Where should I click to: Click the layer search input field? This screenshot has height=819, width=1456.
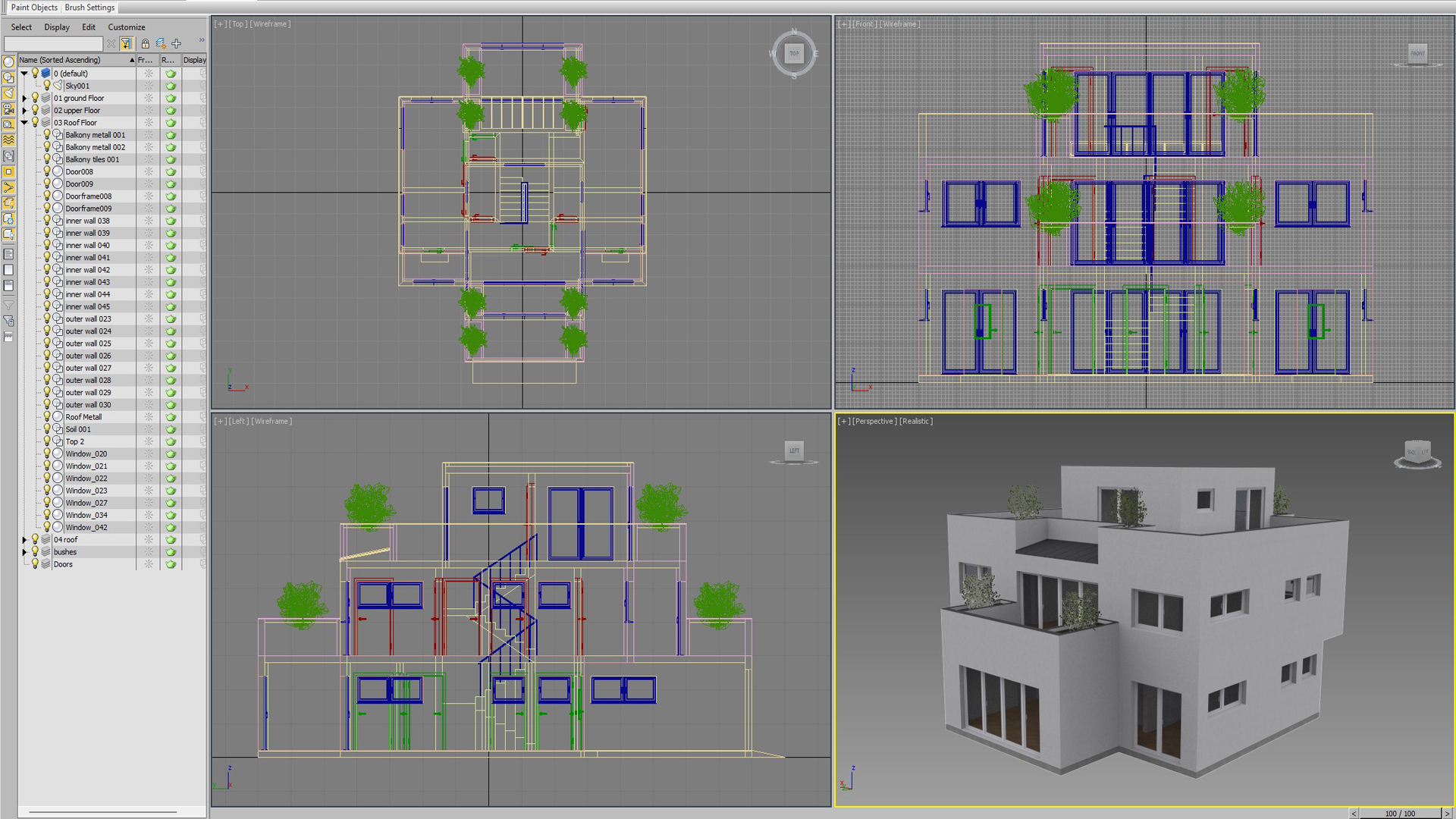(x=53, y=44)
